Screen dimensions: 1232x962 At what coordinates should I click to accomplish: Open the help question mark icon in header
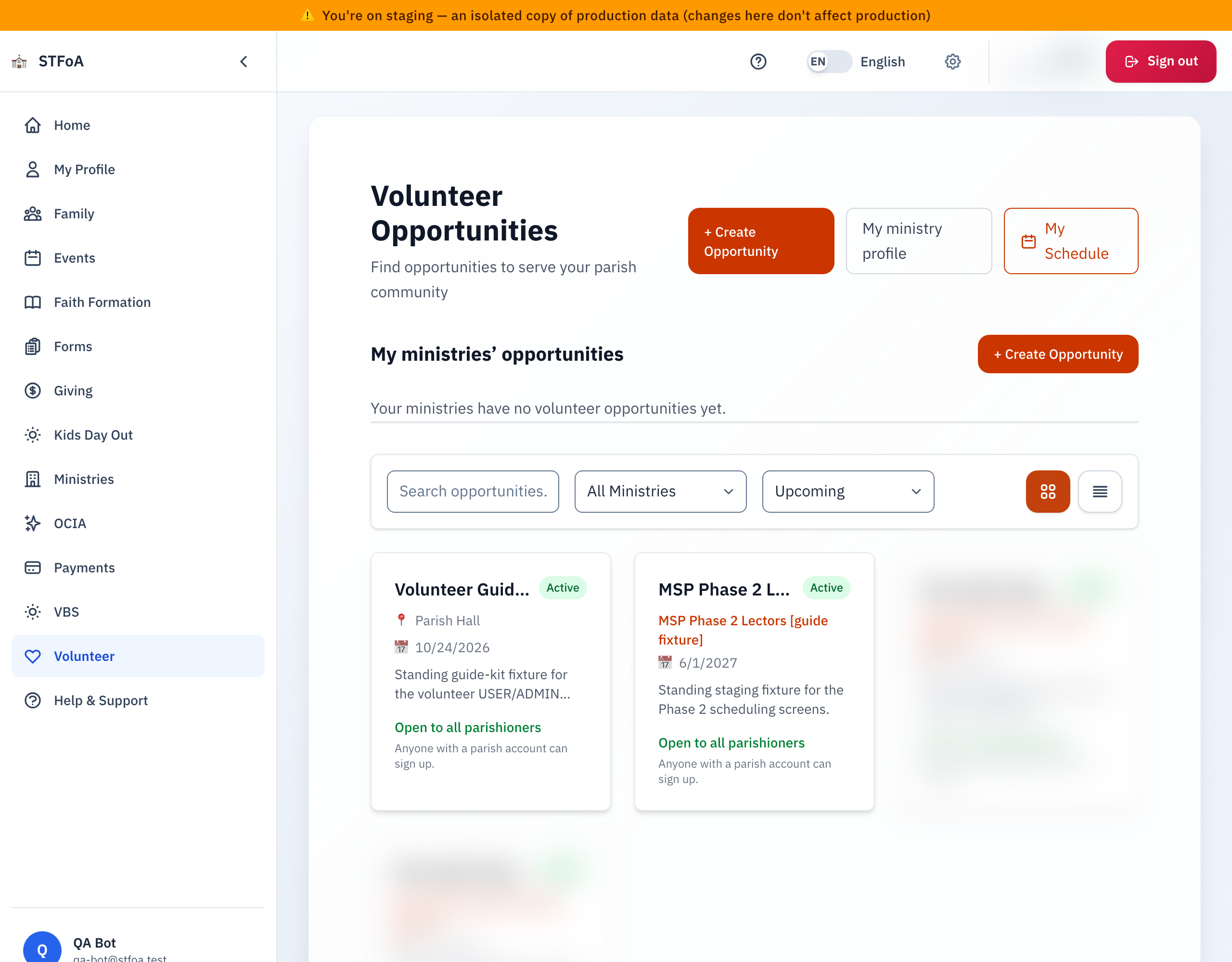[x=758, y=62]
